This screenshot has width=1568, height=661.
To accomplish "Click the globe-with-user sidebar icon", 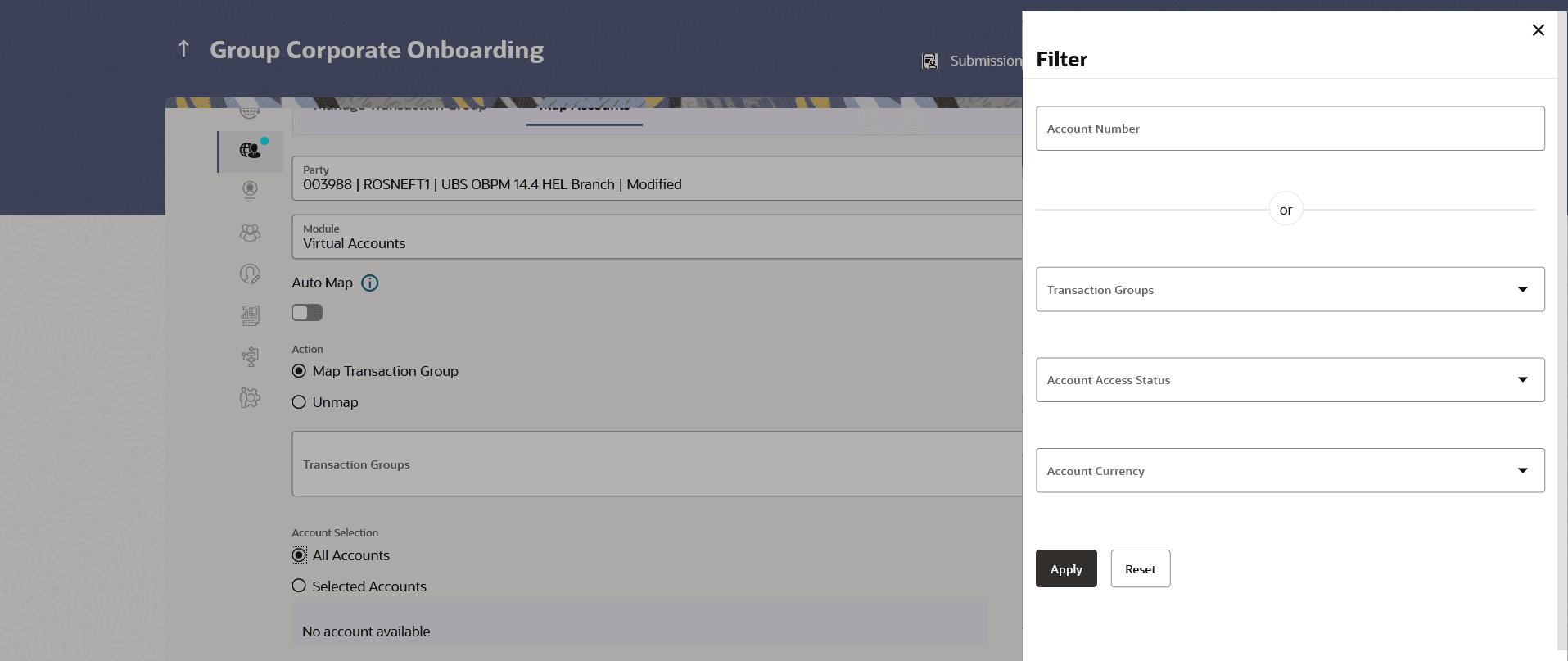I will click(250, 151).
